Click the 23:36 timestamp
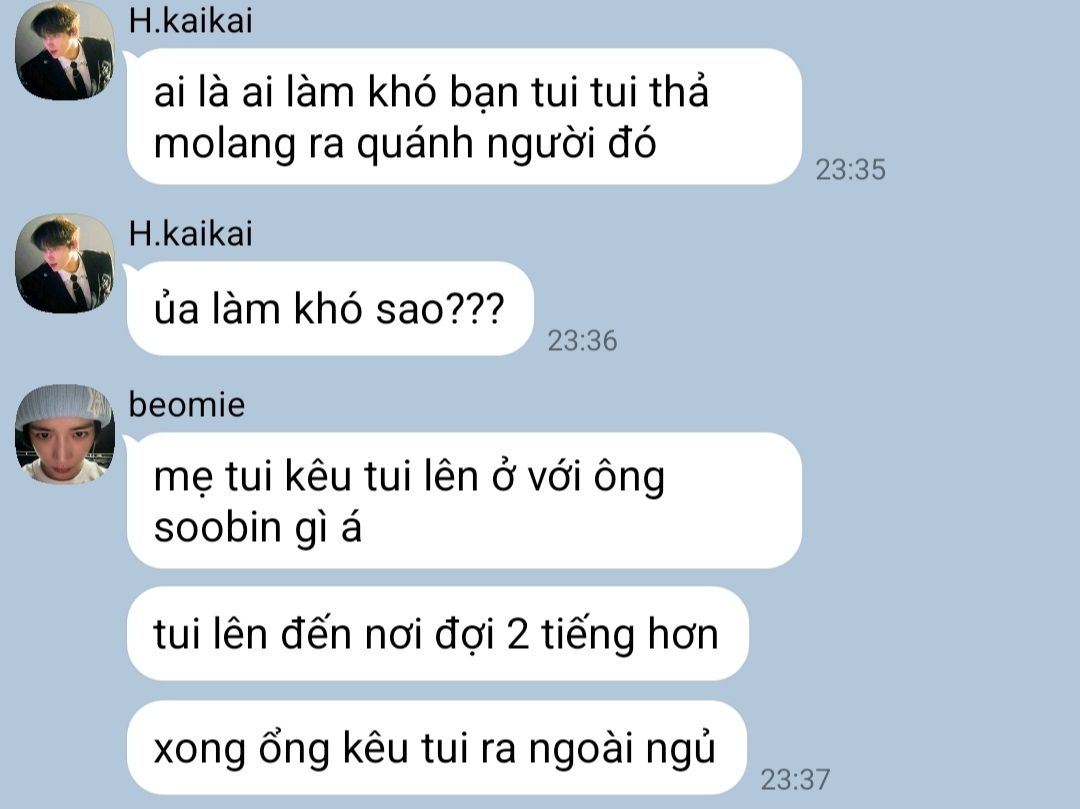 [x=582, y=341]
